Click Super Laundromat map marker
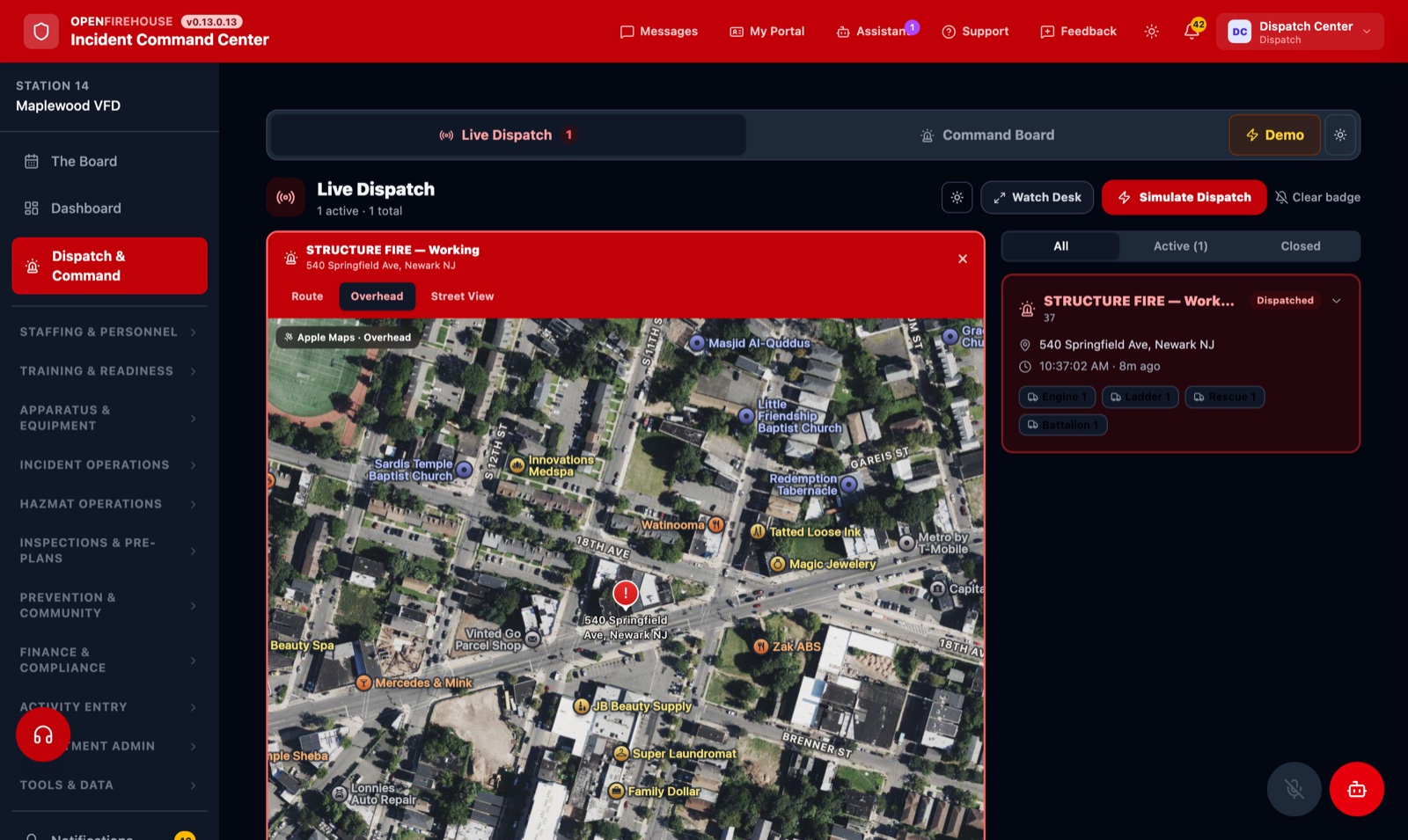1408x840 pixels. (621, 754)
